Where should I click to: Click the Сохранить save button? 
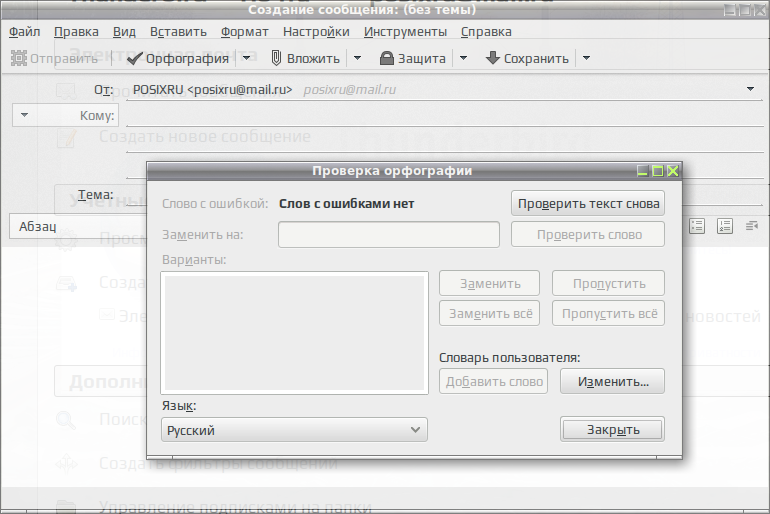527,58
